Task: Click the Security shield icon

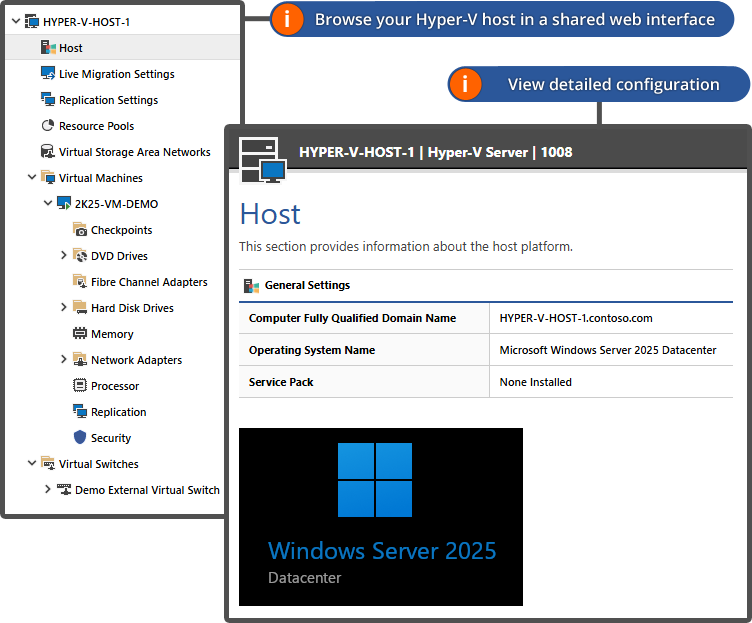Action: coord(80,437)
